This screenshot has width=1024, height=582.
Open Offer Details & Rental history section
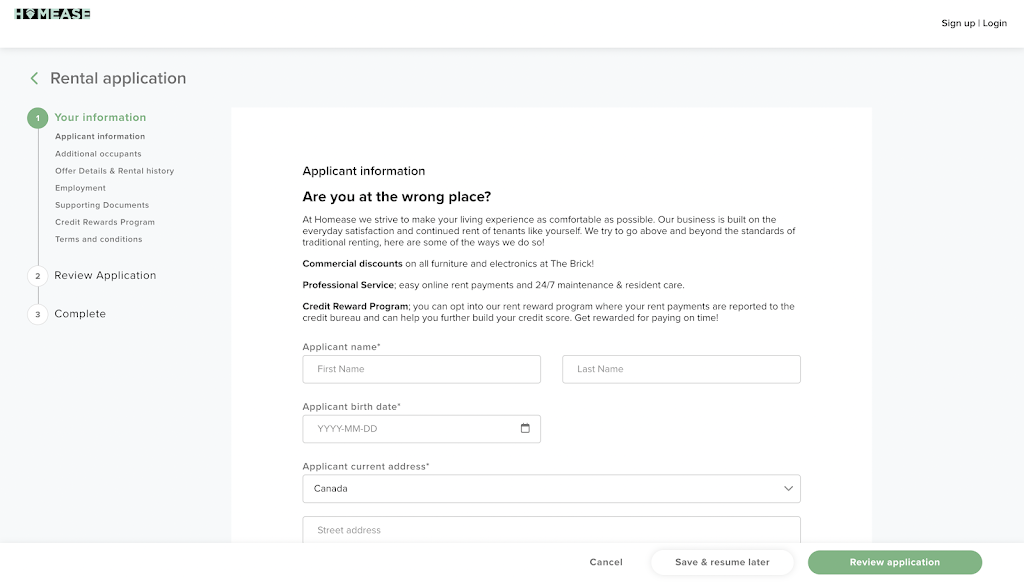point(114,170)
